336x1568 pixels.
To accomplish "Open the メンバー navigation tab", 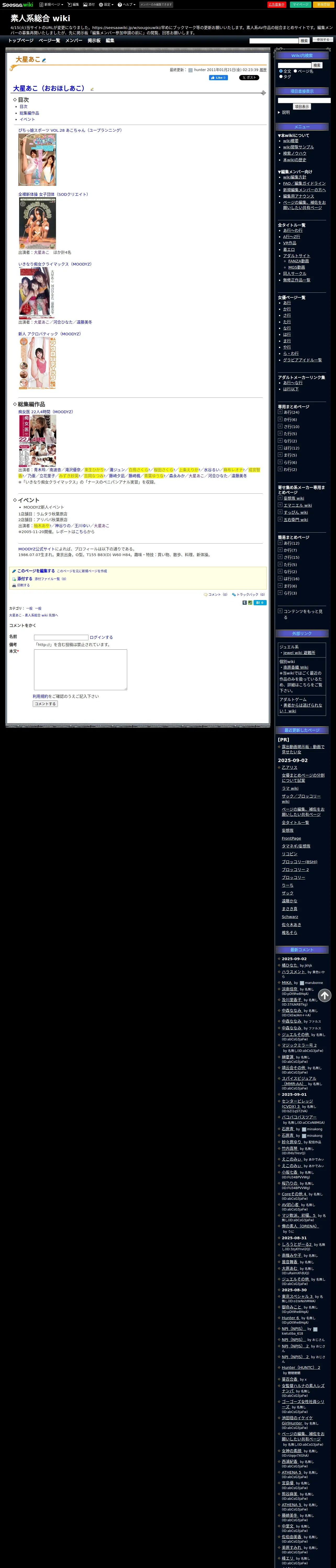I will coord(74,41).
